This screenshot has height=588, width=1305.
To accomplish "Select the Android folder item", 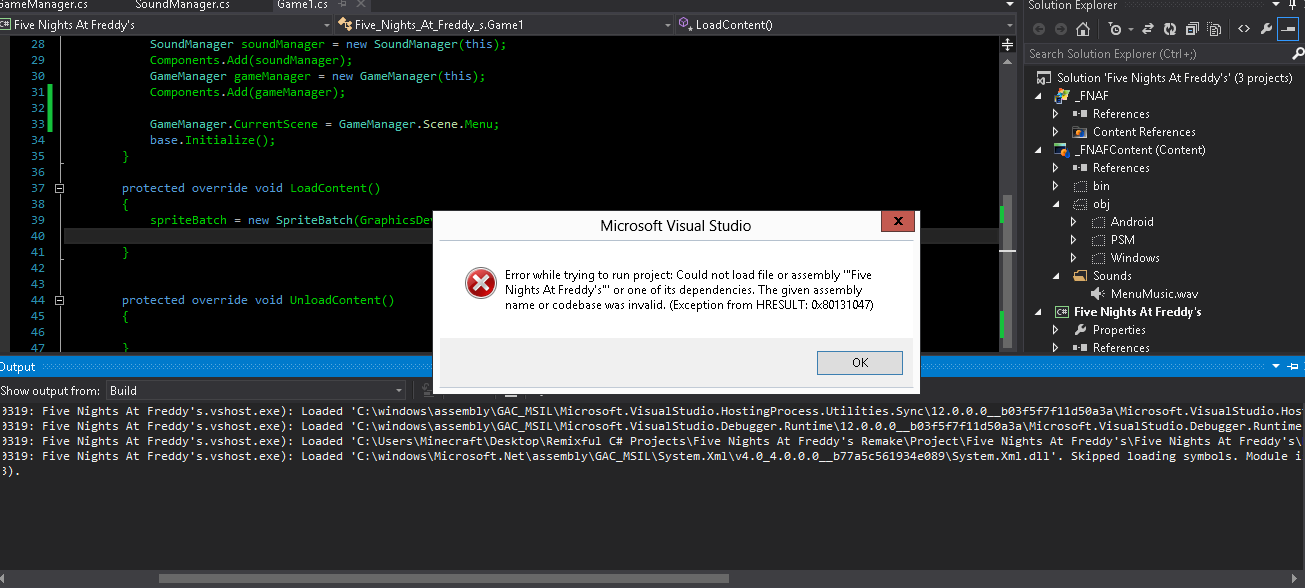I will [1132, 222].
